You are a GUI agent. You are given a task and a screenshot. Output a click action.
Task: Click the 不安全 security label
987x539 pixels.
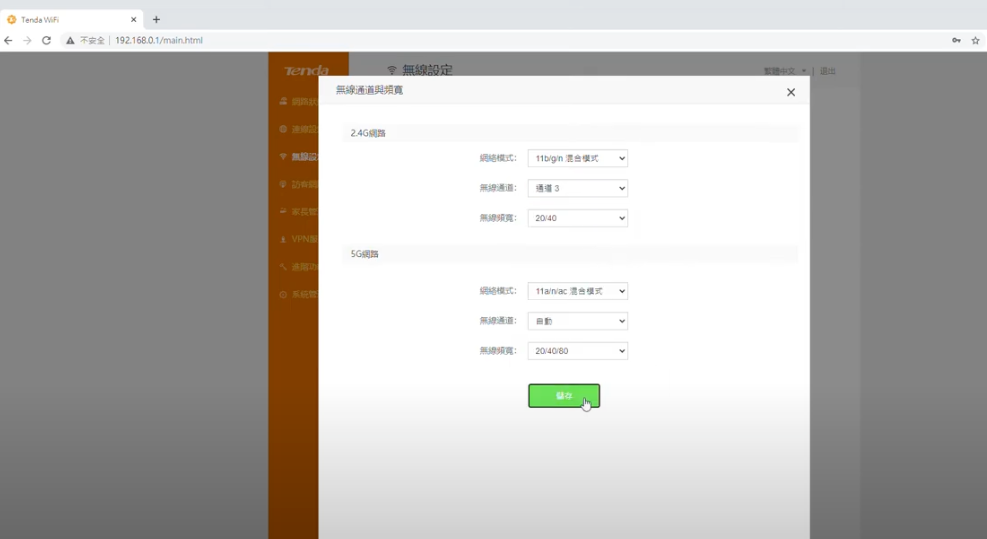point(93,40)
